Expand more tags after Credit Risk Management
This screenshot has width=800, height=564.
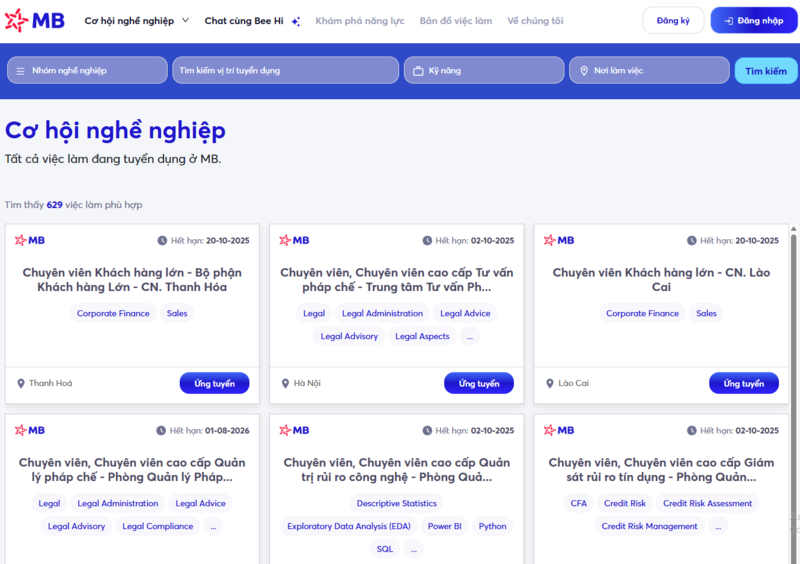click(x=718, y=526)
